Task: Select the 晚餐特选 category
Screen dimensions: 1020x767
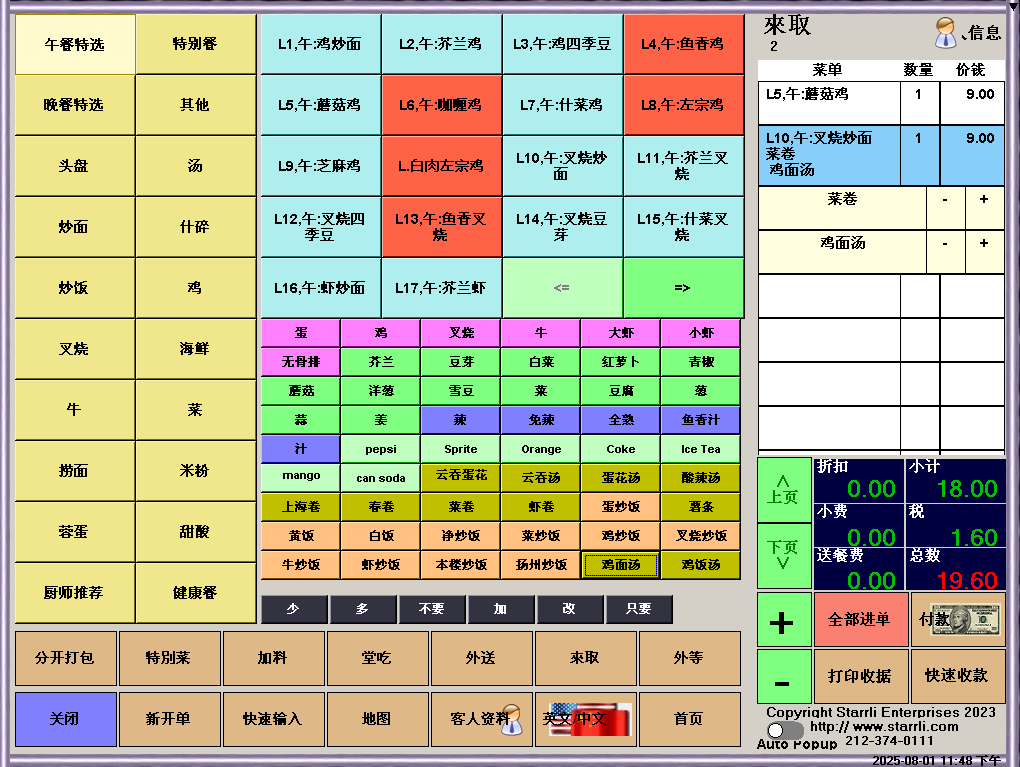Action: click(x=74, y=105)
